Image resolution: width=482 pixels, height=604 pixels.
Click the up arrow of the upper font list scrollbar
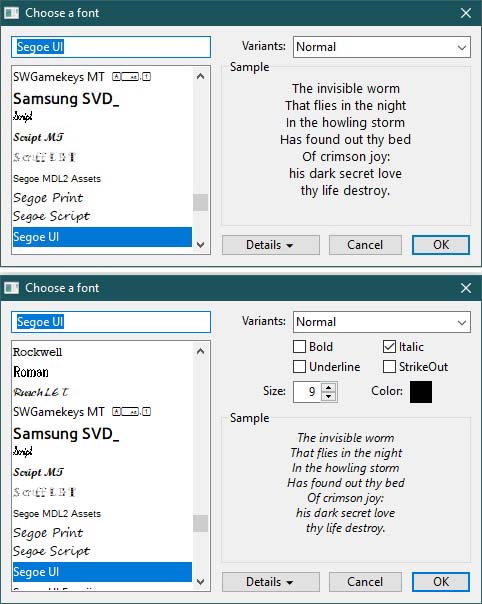(200, 76)
